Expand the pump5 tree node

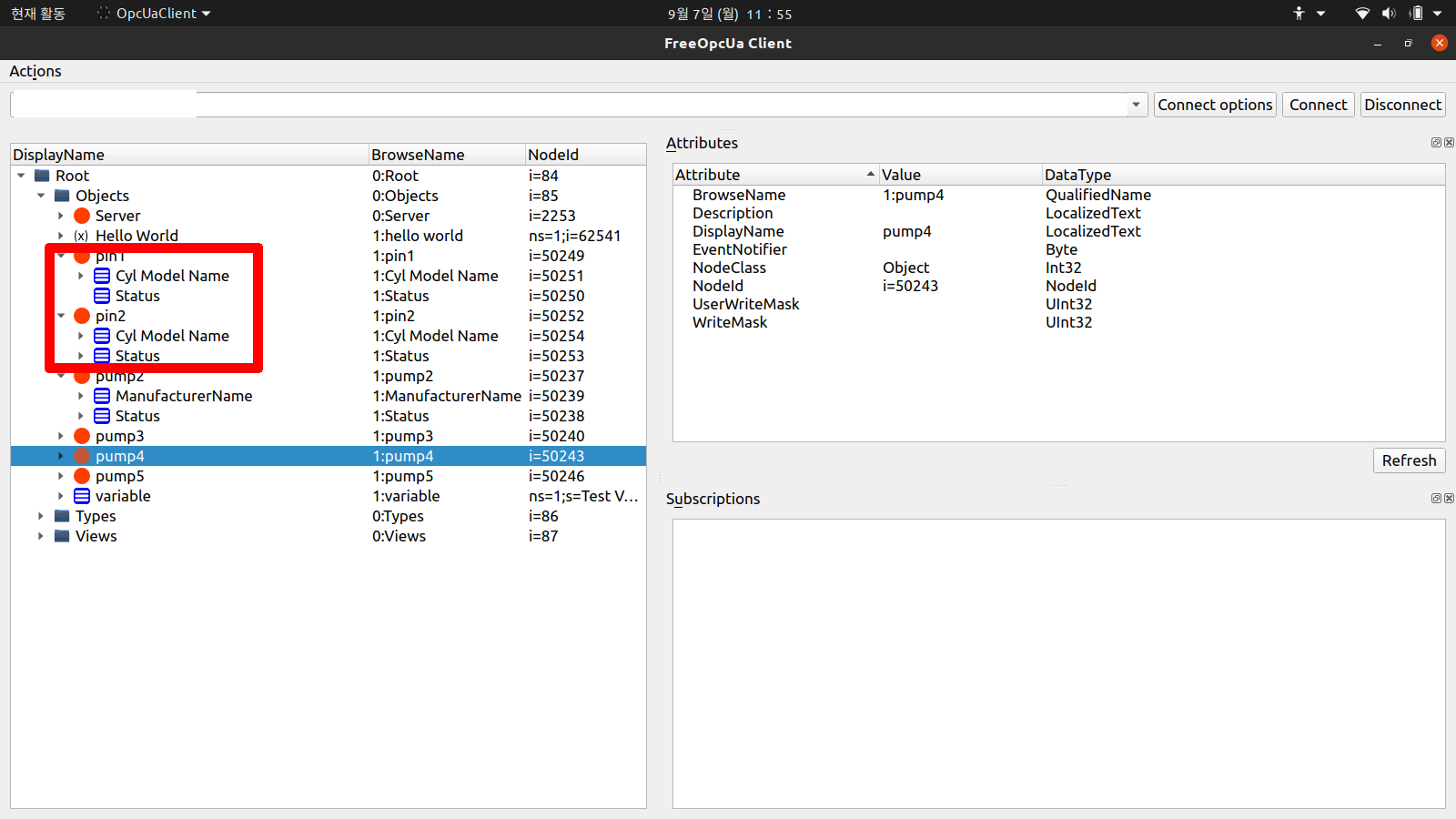click(61, 476)
